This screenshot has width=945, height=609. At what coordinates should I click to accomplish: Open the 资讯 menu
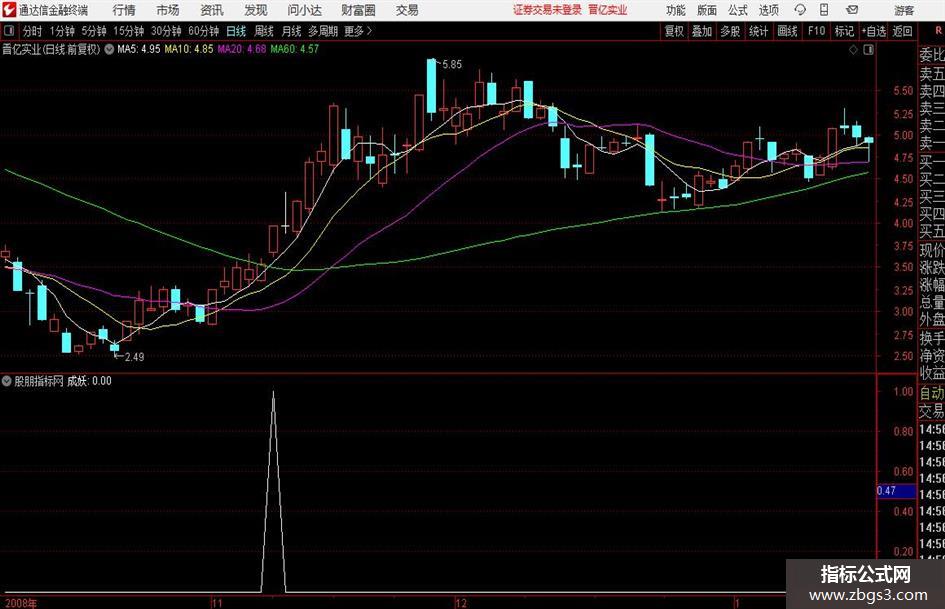(x=212, y=10)
